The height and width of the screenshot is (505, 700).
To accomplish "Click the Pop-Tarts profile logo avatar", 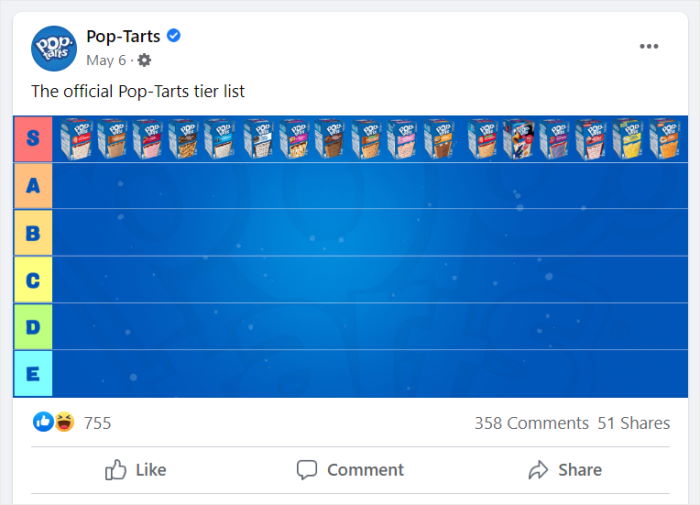I will coord(54,48).
